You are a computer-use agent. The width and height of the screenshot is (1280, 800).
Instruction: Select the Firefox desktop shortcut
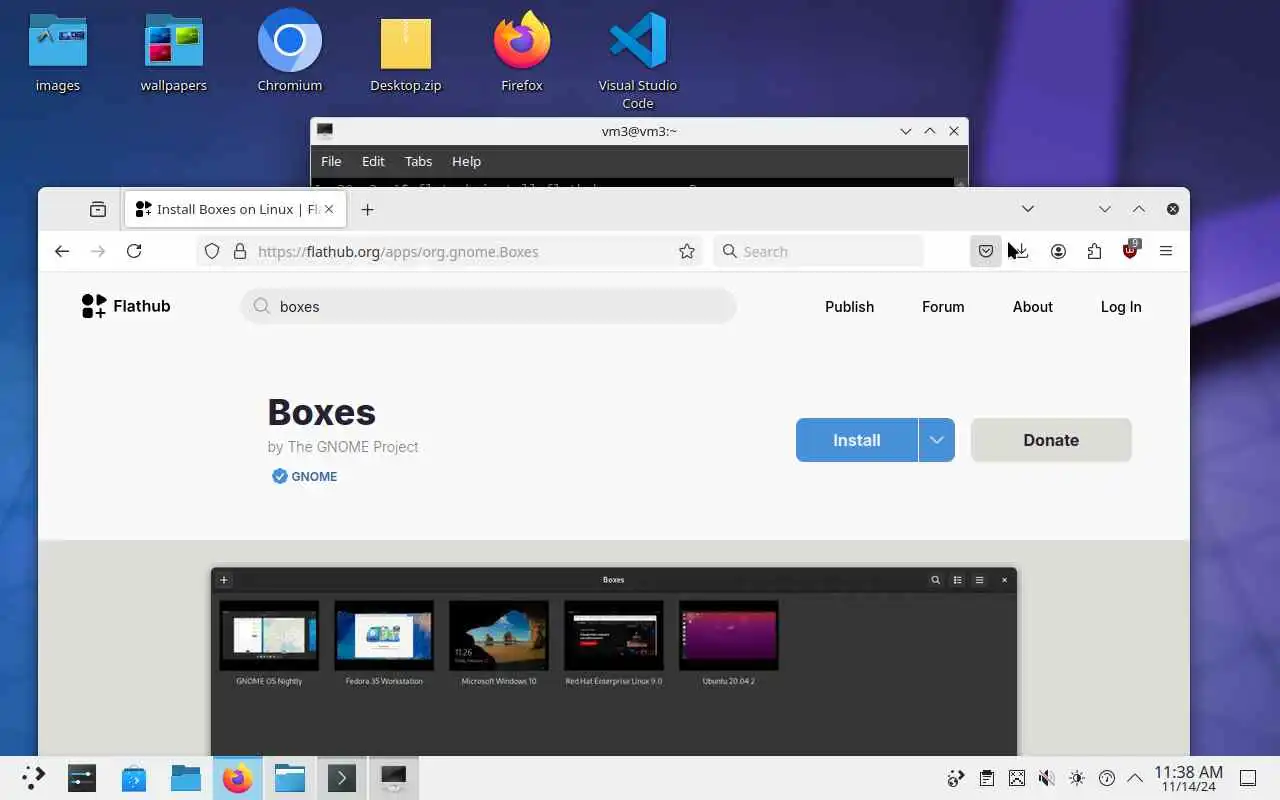pos(522,53)
